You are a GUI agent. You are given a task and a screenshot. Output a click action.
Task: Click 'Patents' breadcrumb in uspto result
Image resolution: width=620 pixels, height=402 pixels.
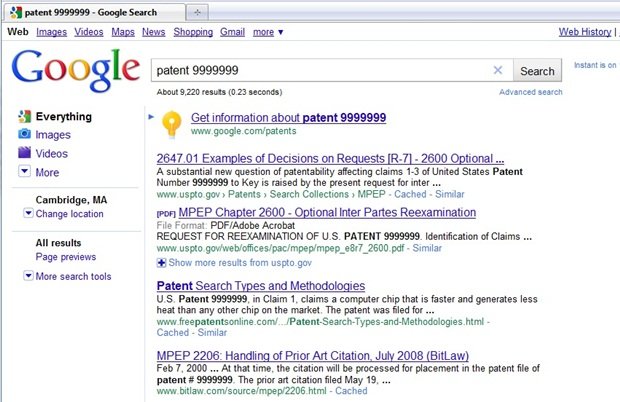(244, 194)
